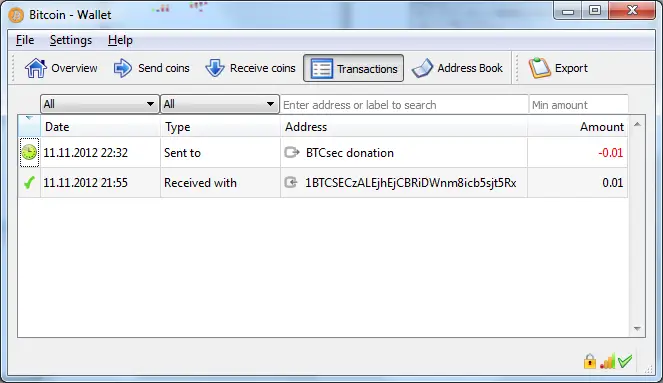The width and height of the screenshot is (663, 383).
Task: Open the Overview page
Action: (61, 68)
